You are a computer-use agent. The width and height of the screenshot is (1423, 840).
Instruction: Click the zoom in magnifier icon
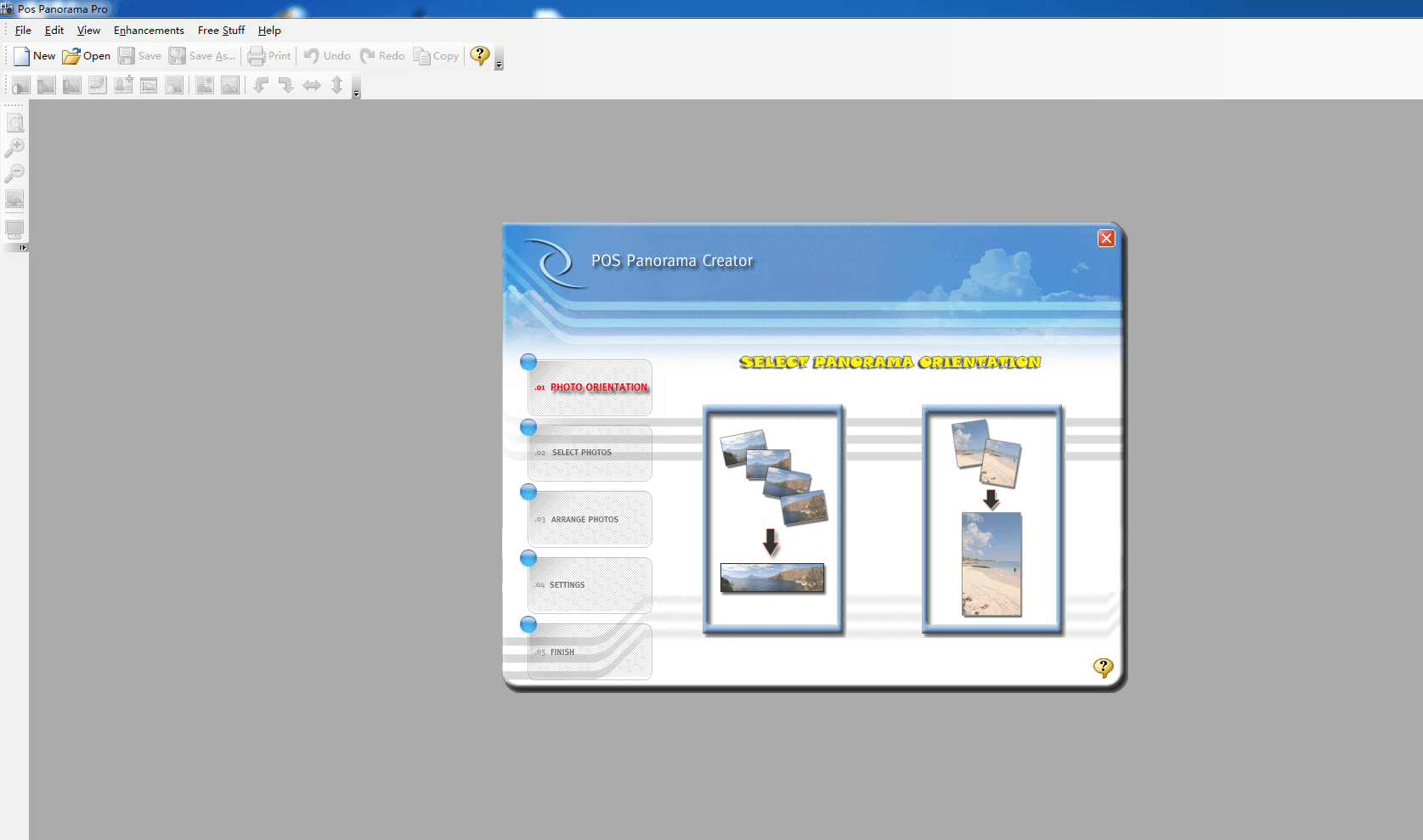tap(14, 148)
